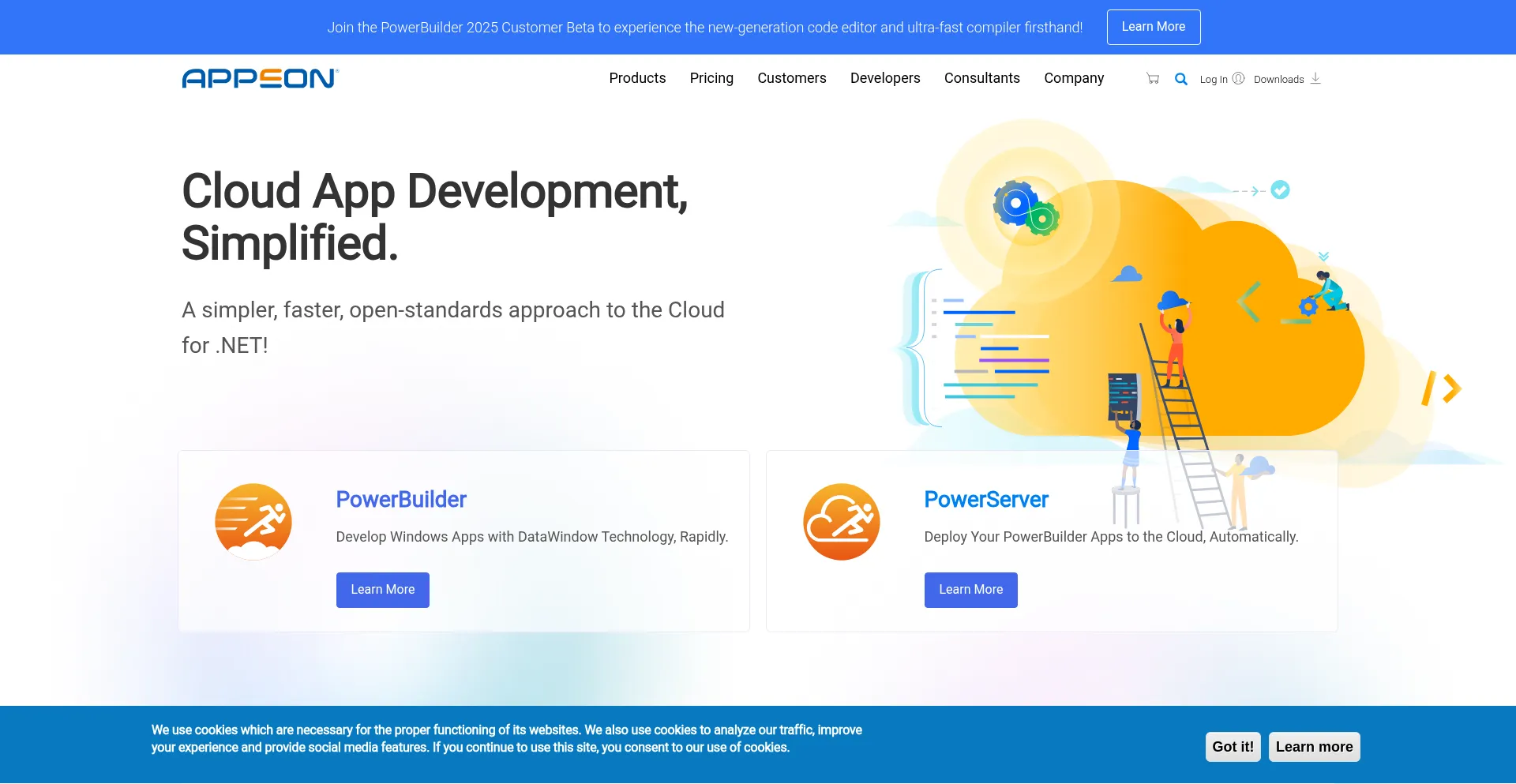Click the 'A simpler, faster, open-standards approach' subtitle
Image resolution: width=1516 pixels, height=784 pixels.
[x=453, y=328]
